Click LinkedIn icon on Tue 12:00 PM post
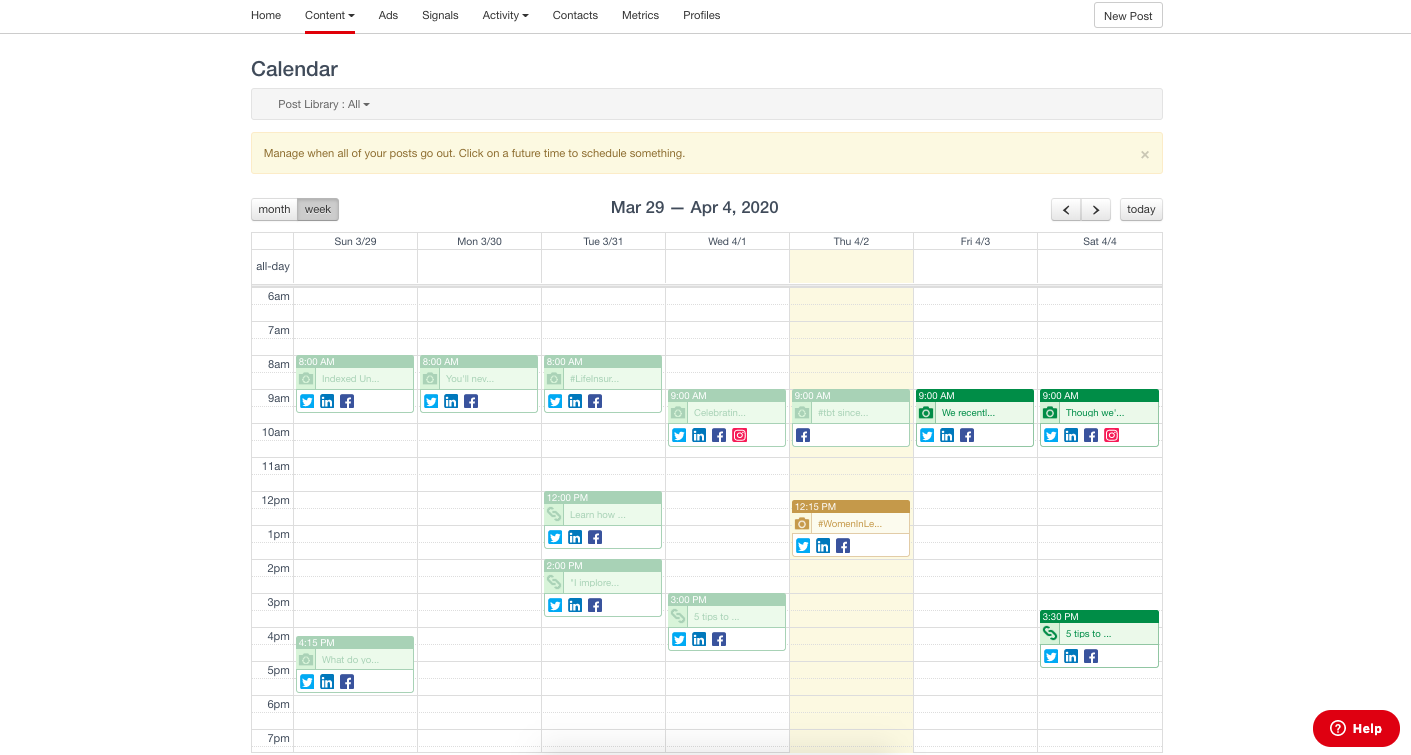The image size is (1411, 755). click(x=575, y=538)
